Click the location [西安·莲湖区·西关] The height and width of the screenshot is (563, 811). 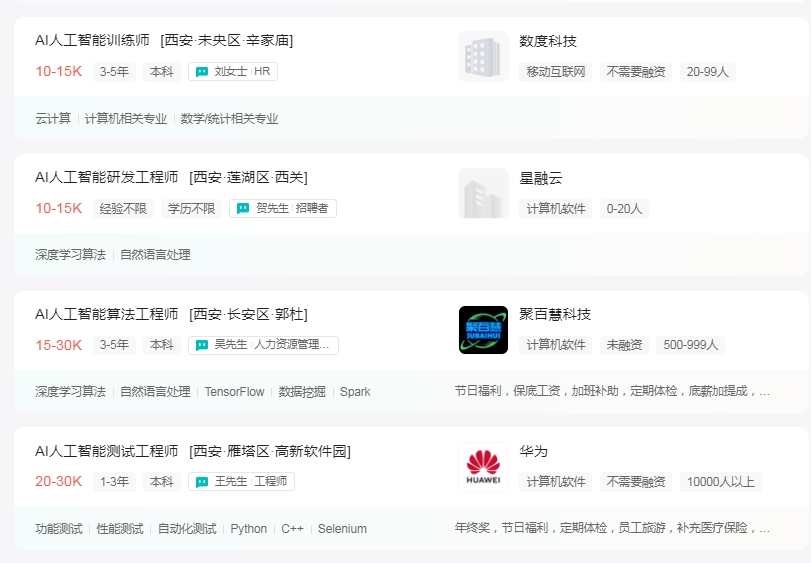248,177
